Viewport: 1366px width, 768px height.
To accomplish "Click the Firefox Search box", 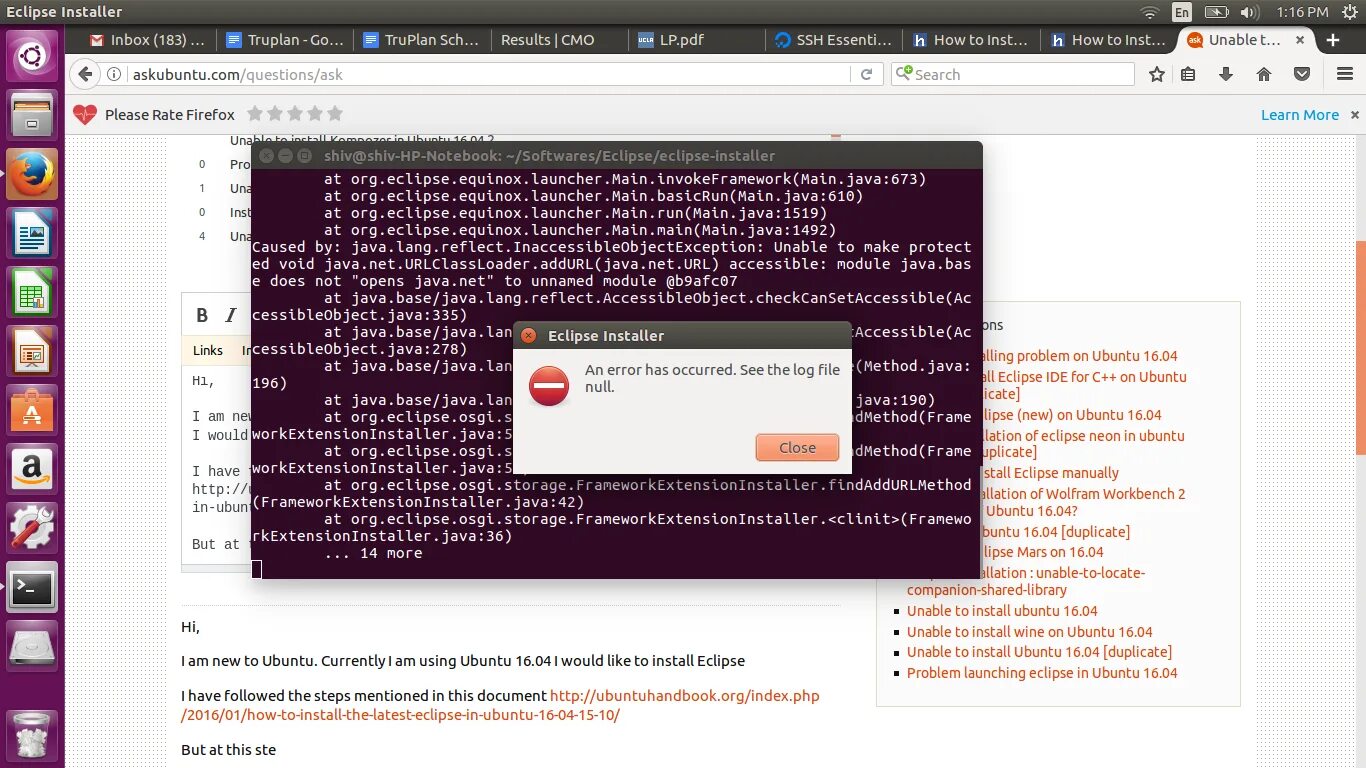I will [x=1013, y=75].
